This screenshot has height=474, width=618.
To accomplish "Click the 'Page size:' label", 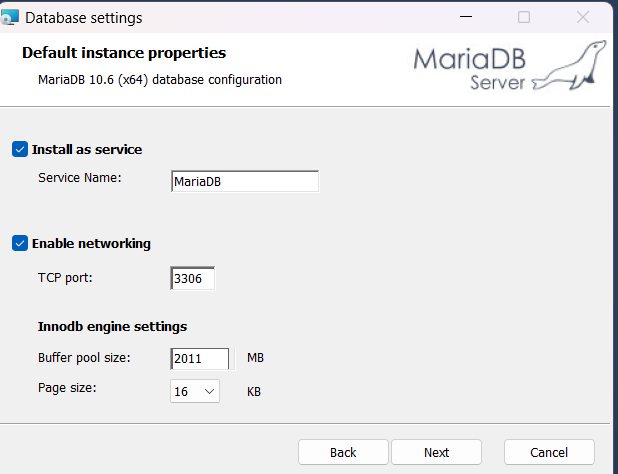I will tap(67, 388).
